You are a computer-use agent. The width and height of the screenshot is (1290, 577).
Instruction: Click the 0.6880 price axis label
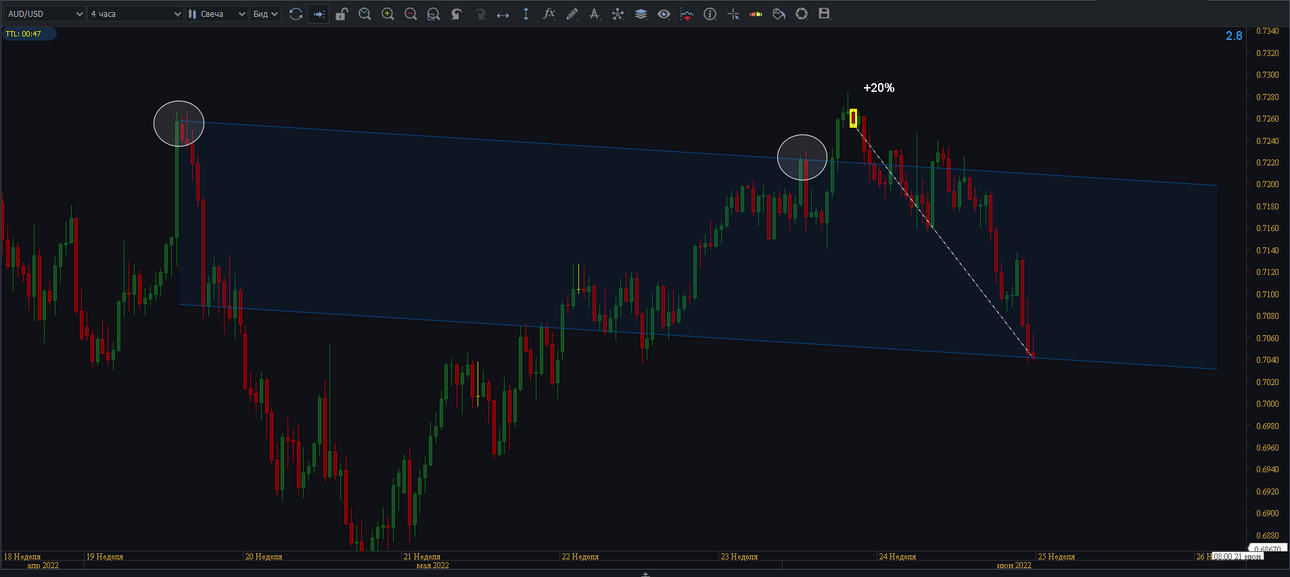pos(1267,536)
